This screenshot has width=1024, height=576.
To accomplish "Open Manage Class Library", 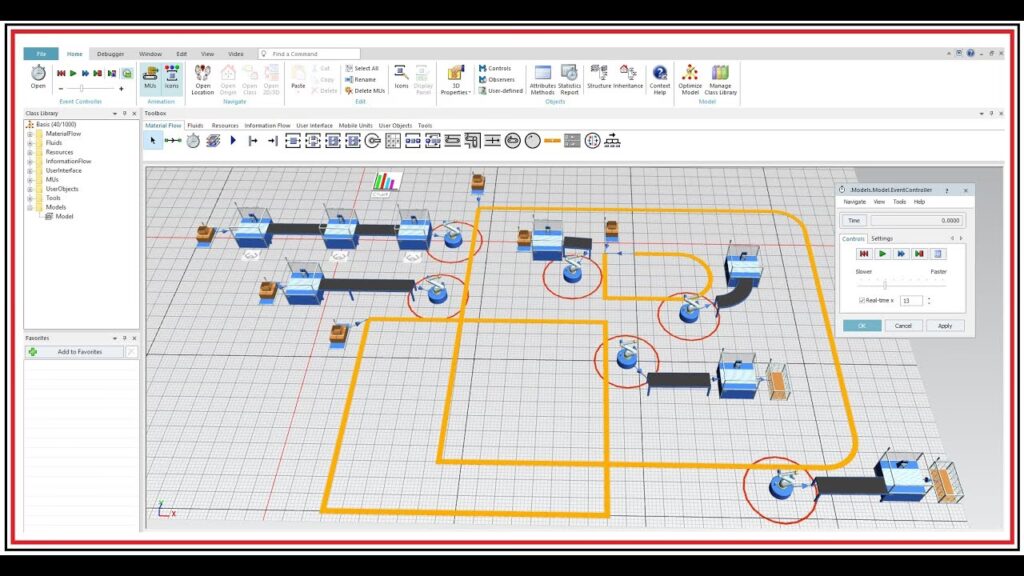I will (x=721, y=76).
